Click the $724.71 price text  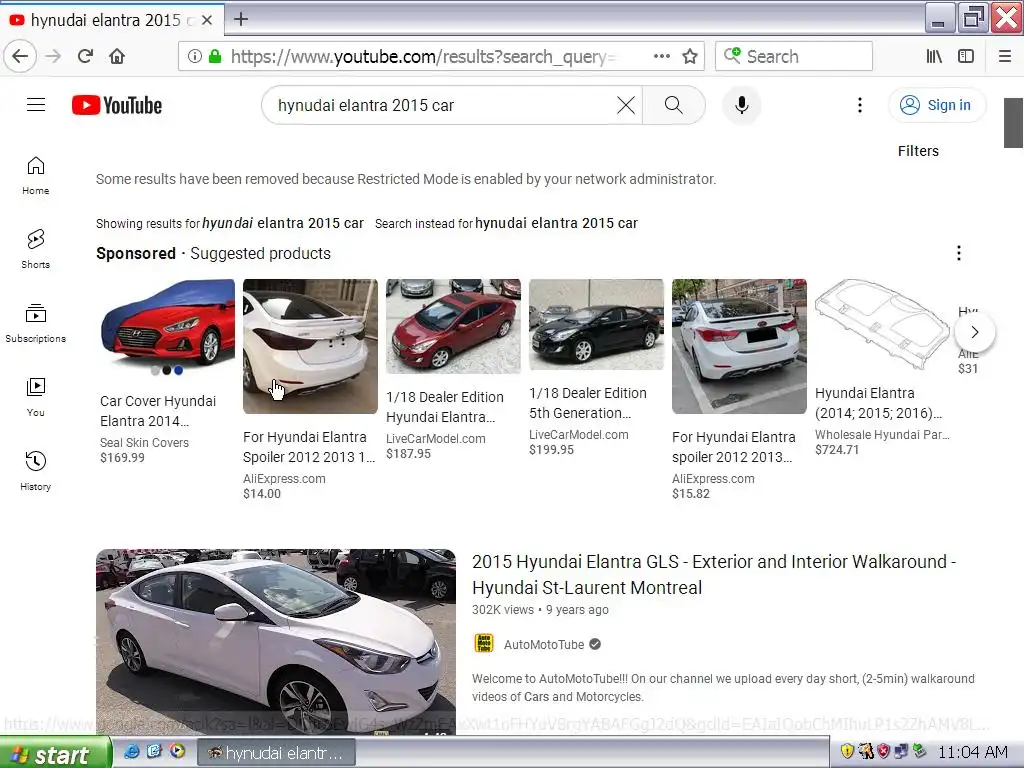(837, 450)
